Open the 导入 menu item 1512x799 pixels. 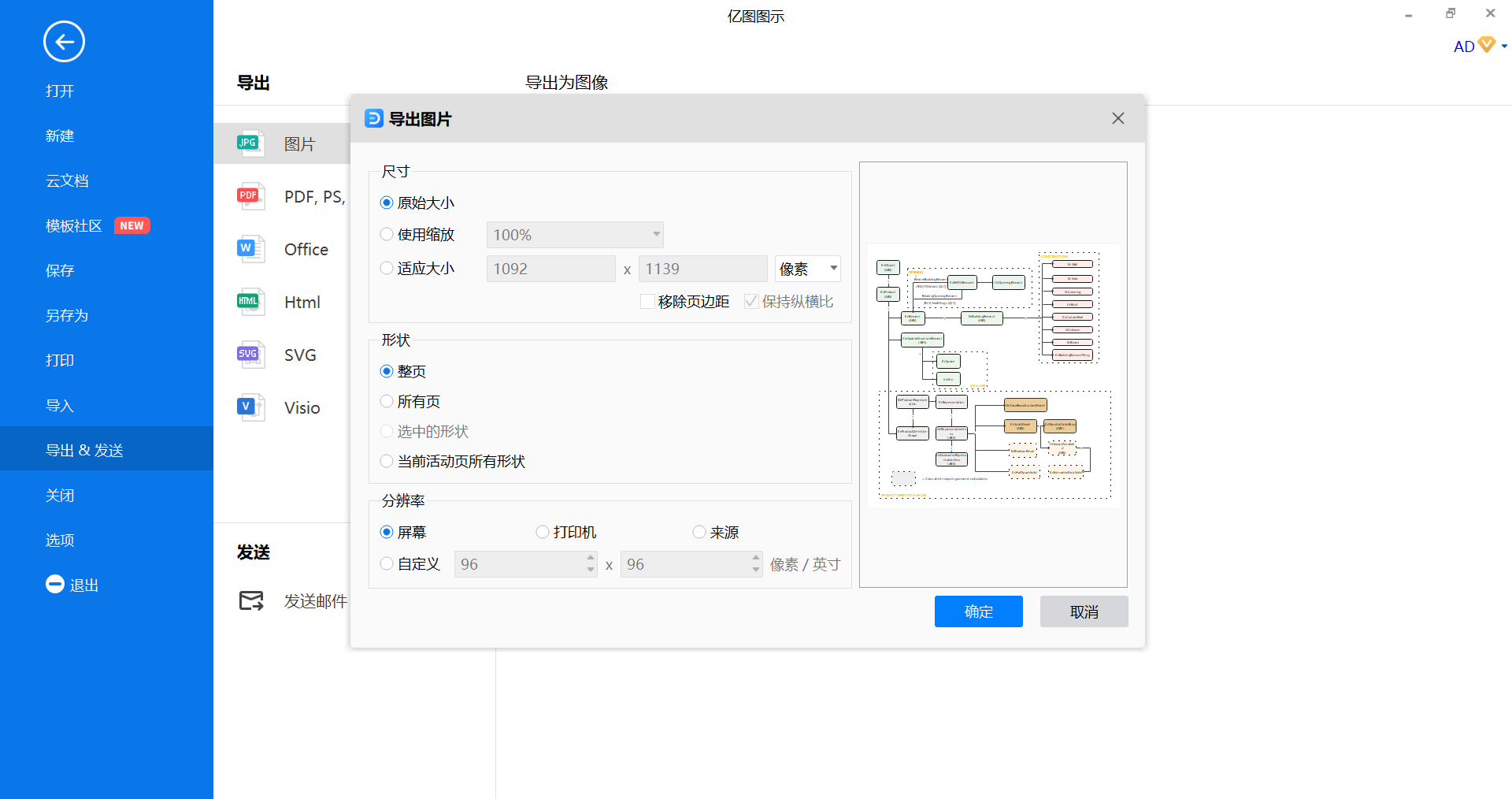60,405
